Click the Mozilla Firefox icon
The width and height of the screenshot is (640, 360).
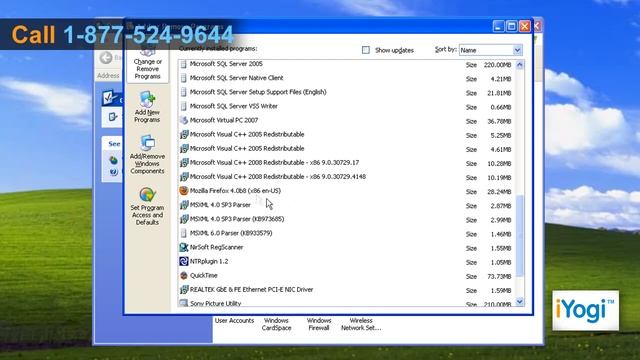pyautogui.click(x=184, y=191)
